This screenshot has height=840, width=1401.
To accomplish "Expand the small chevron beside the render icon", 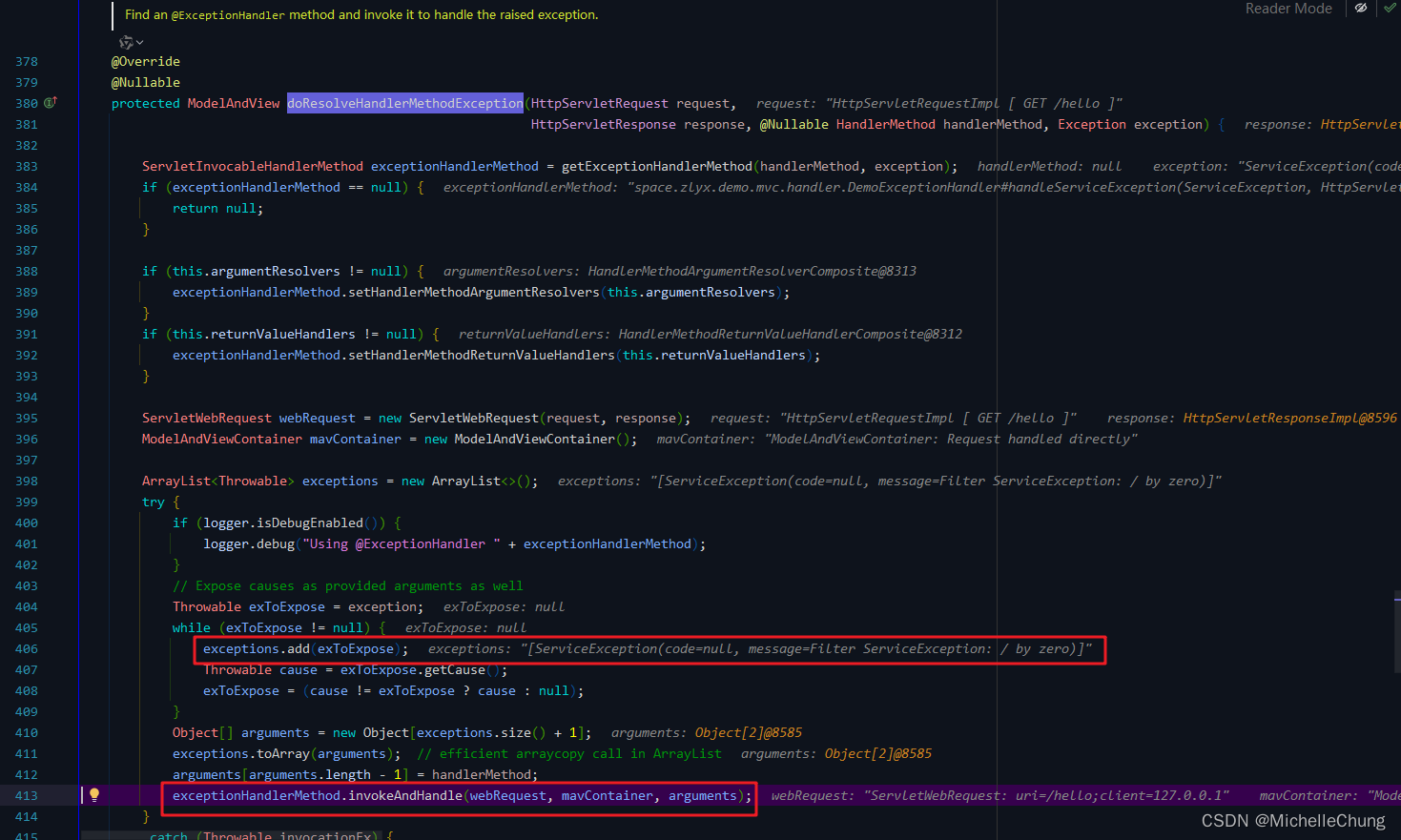I will 140,42.
